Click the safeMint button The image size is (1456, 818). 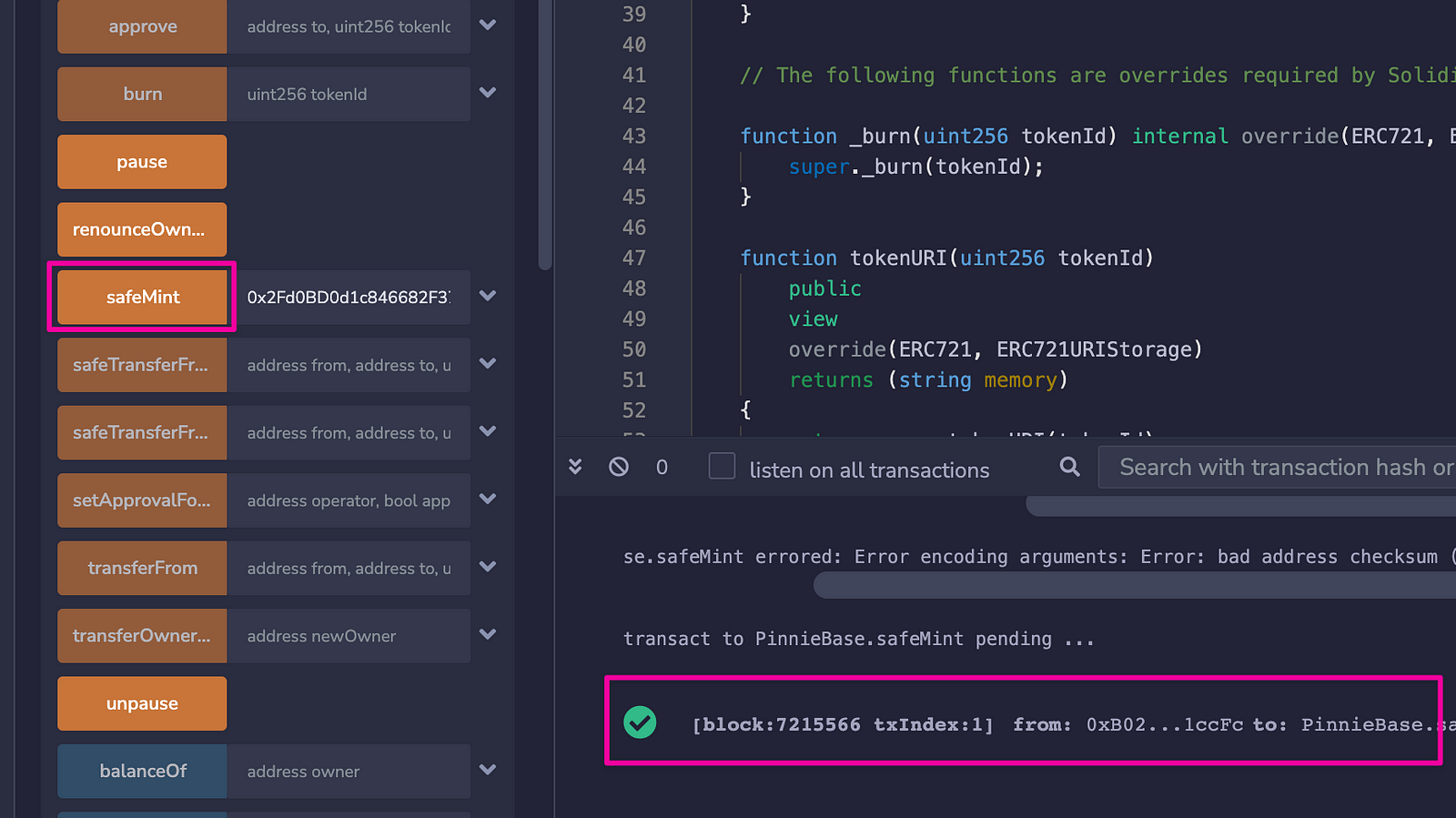click(x=142, y=297)
